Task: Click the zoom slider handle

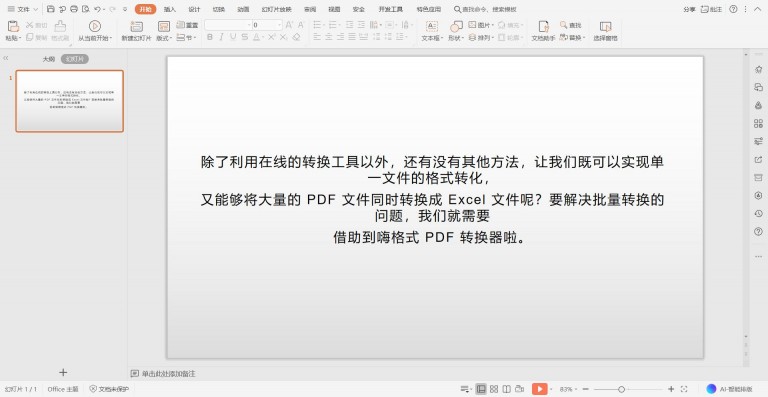Action: 621,389
